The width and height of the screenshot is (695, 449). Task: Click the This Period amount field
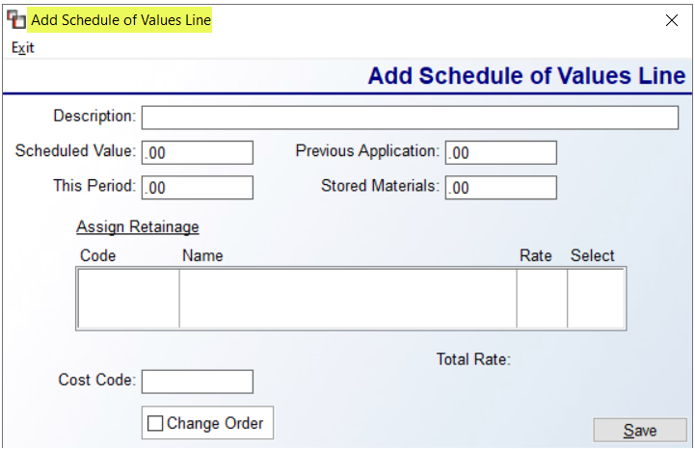coord(197,187)
